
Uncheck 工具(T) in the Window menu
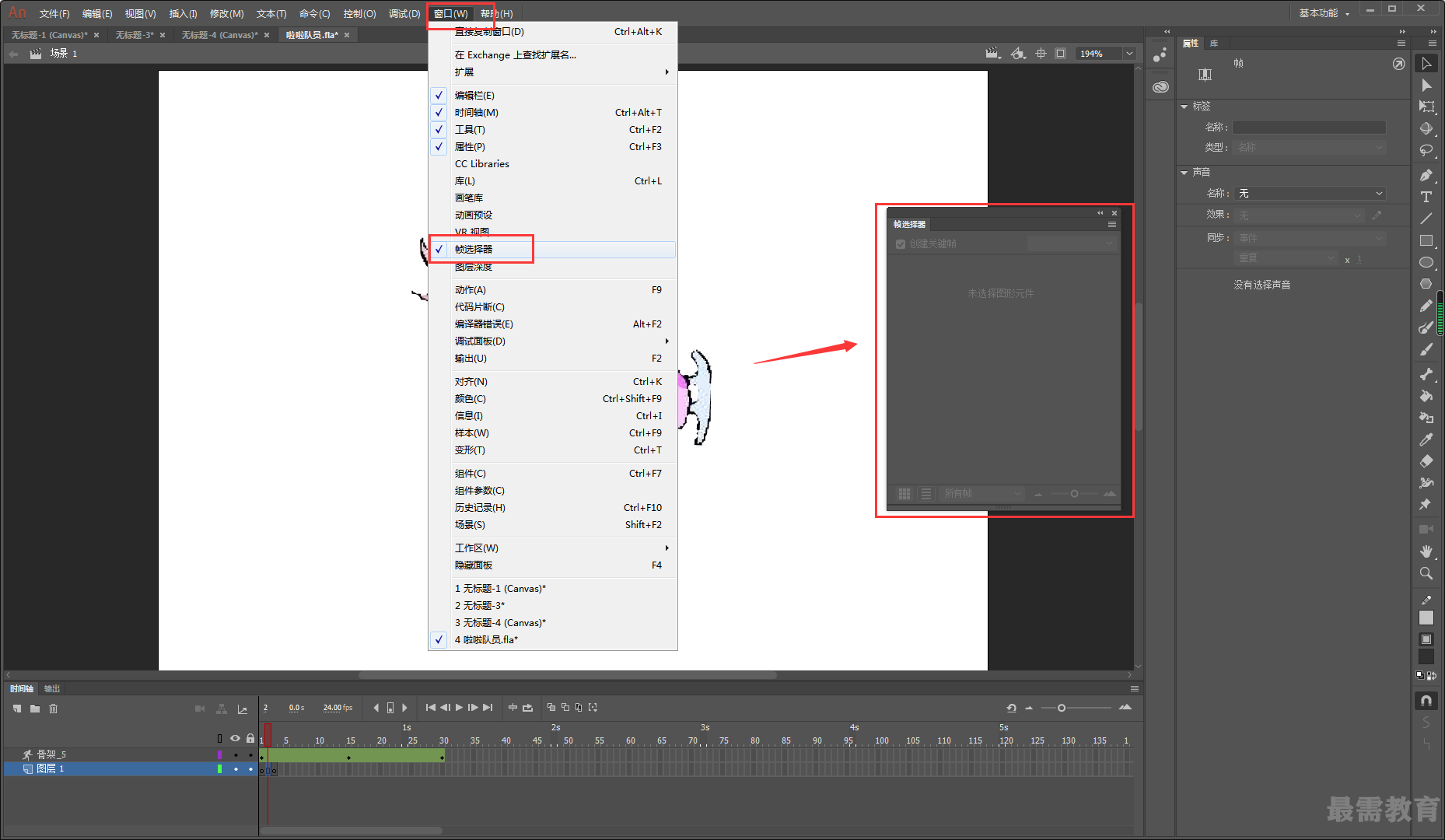552,130
